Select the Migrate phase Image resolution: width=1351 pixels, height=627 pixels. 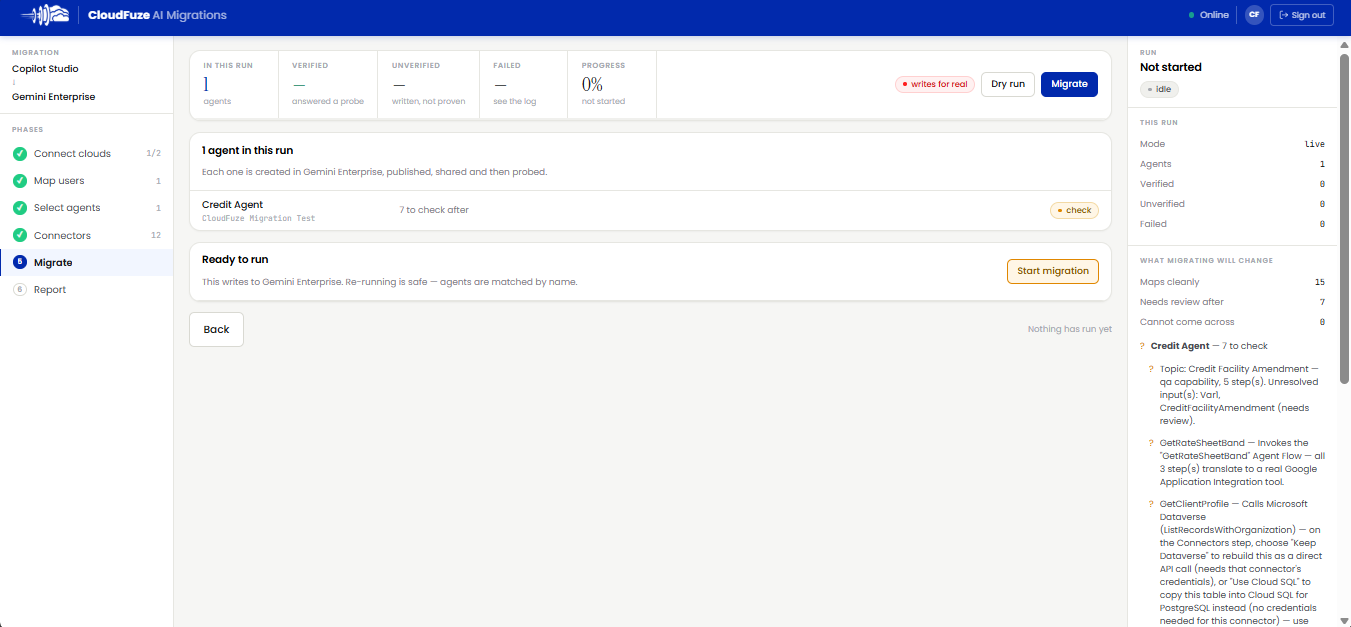click(x=87, y=263)
